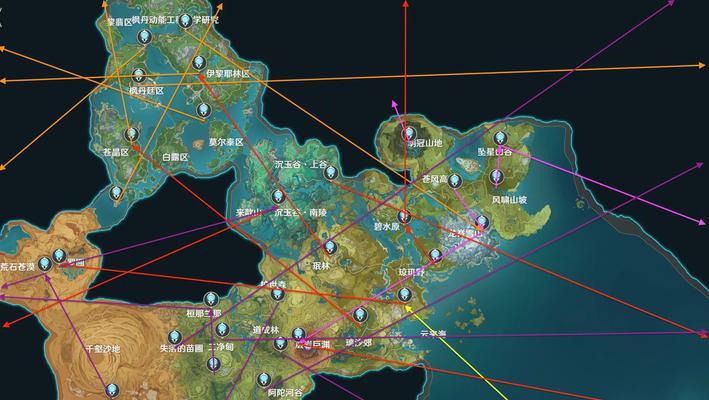Select the 伊黎耶林区 region label

228,74
